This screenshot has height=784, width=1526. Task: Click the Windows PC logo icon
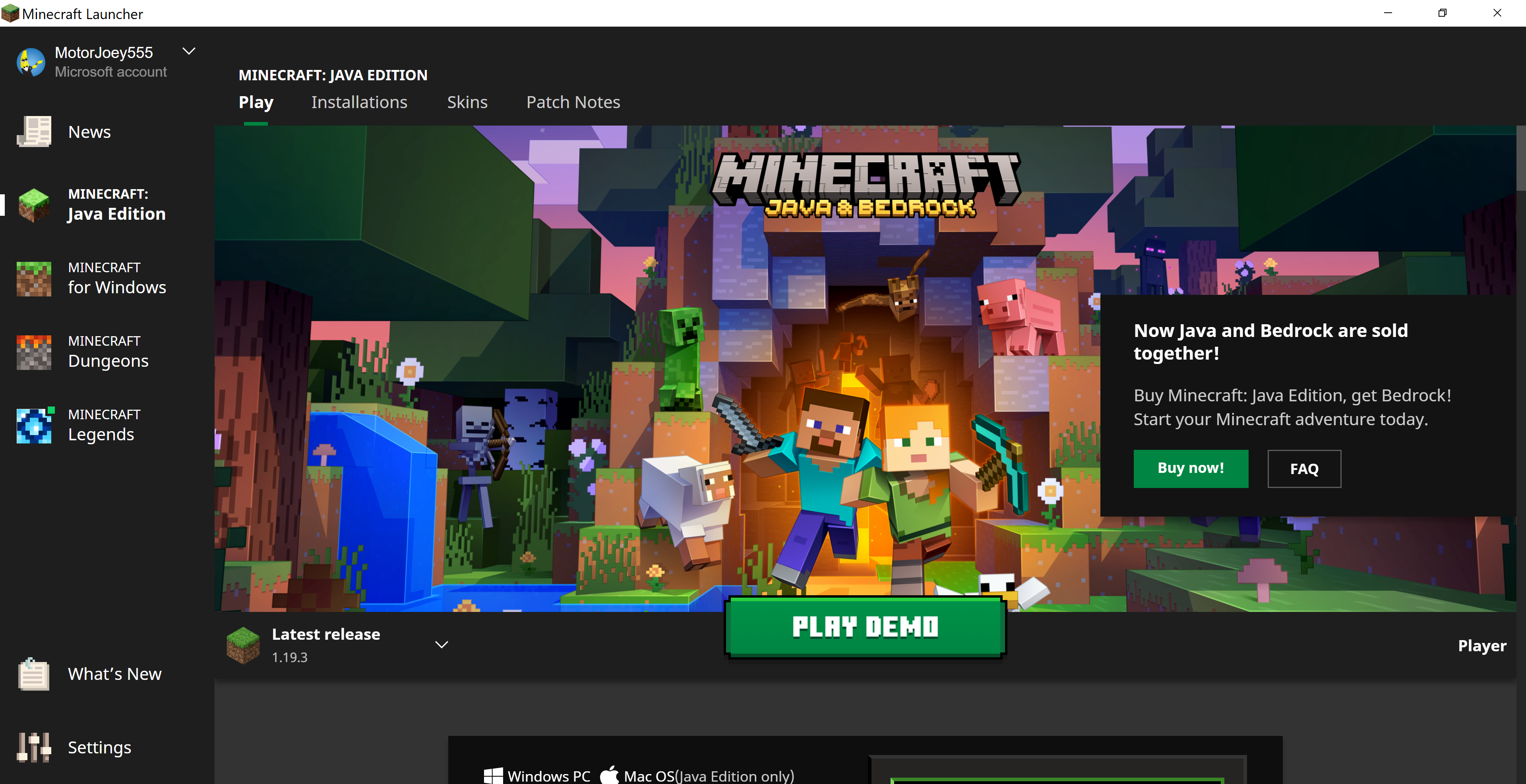(493, 776)
